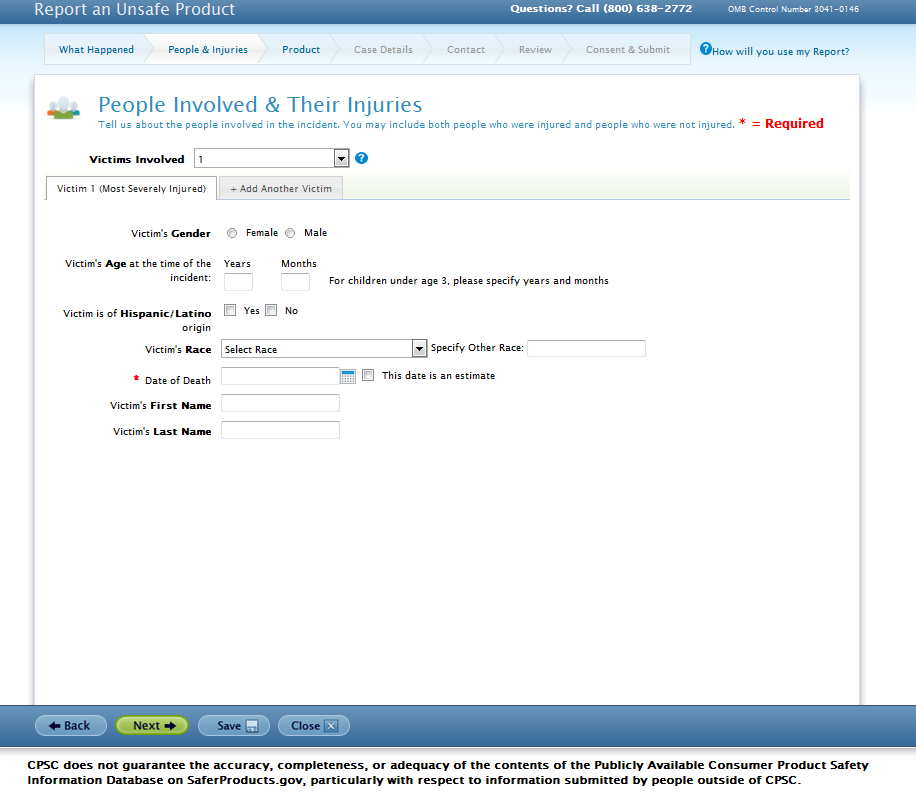Focus the Specify Other Race text box
Viewport: 916px width, 812px height.
tap(587, 348)
